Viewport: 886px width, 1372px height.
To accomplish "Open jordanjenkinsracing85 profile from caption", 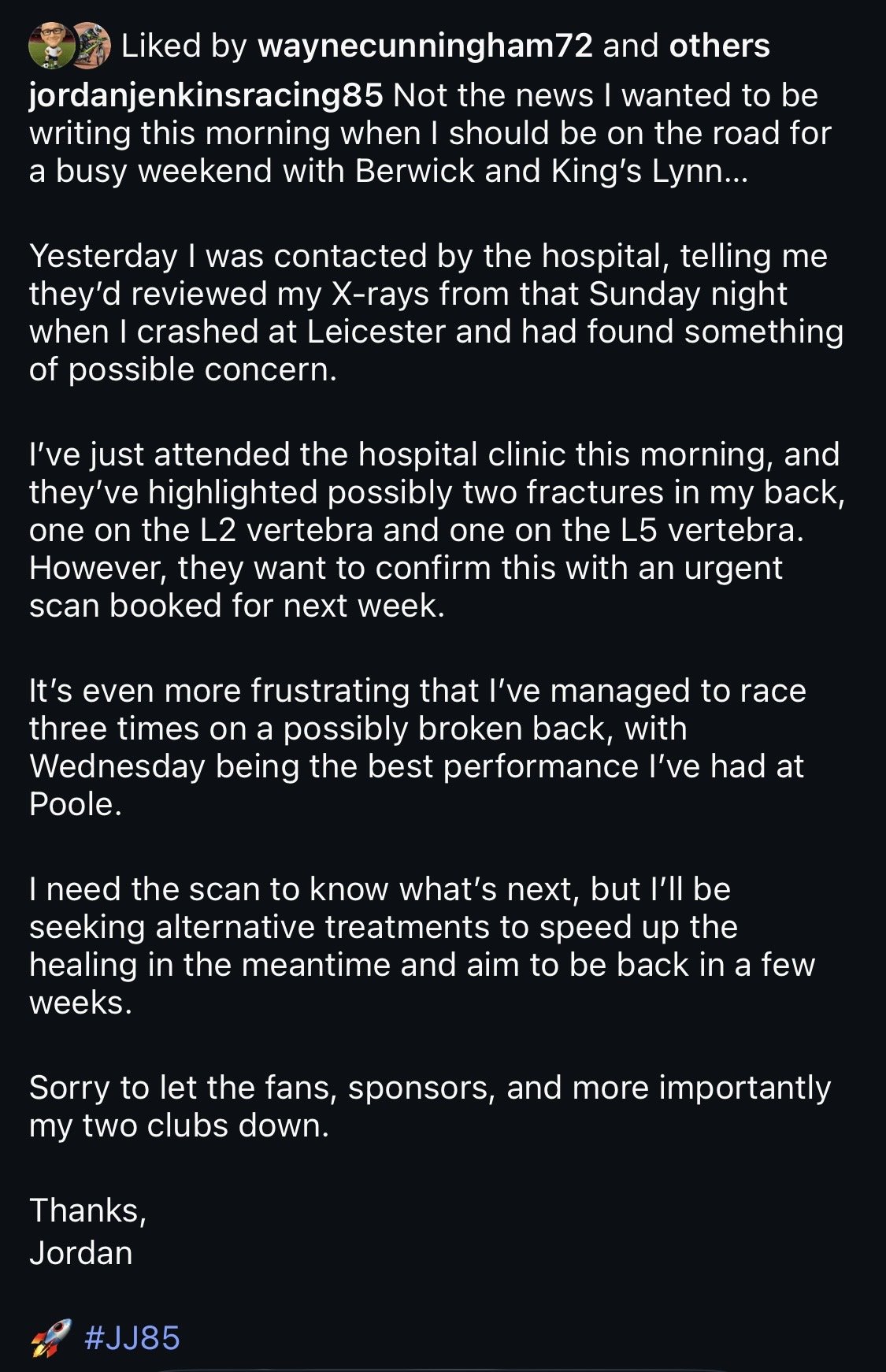I will point(206,96).
